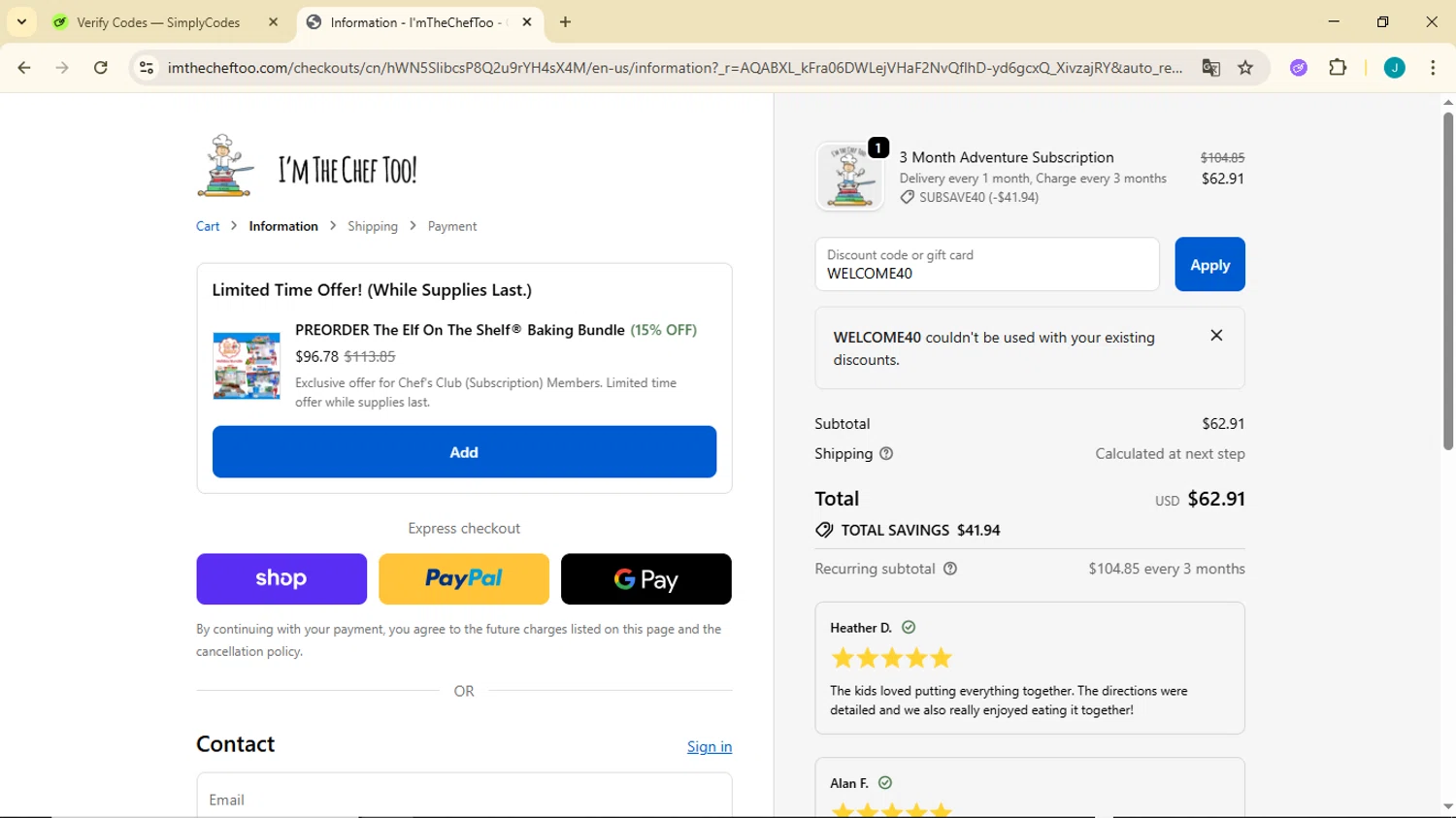Switch to Verify Codes — SimplyCodes tab

[x=158, y=22]
